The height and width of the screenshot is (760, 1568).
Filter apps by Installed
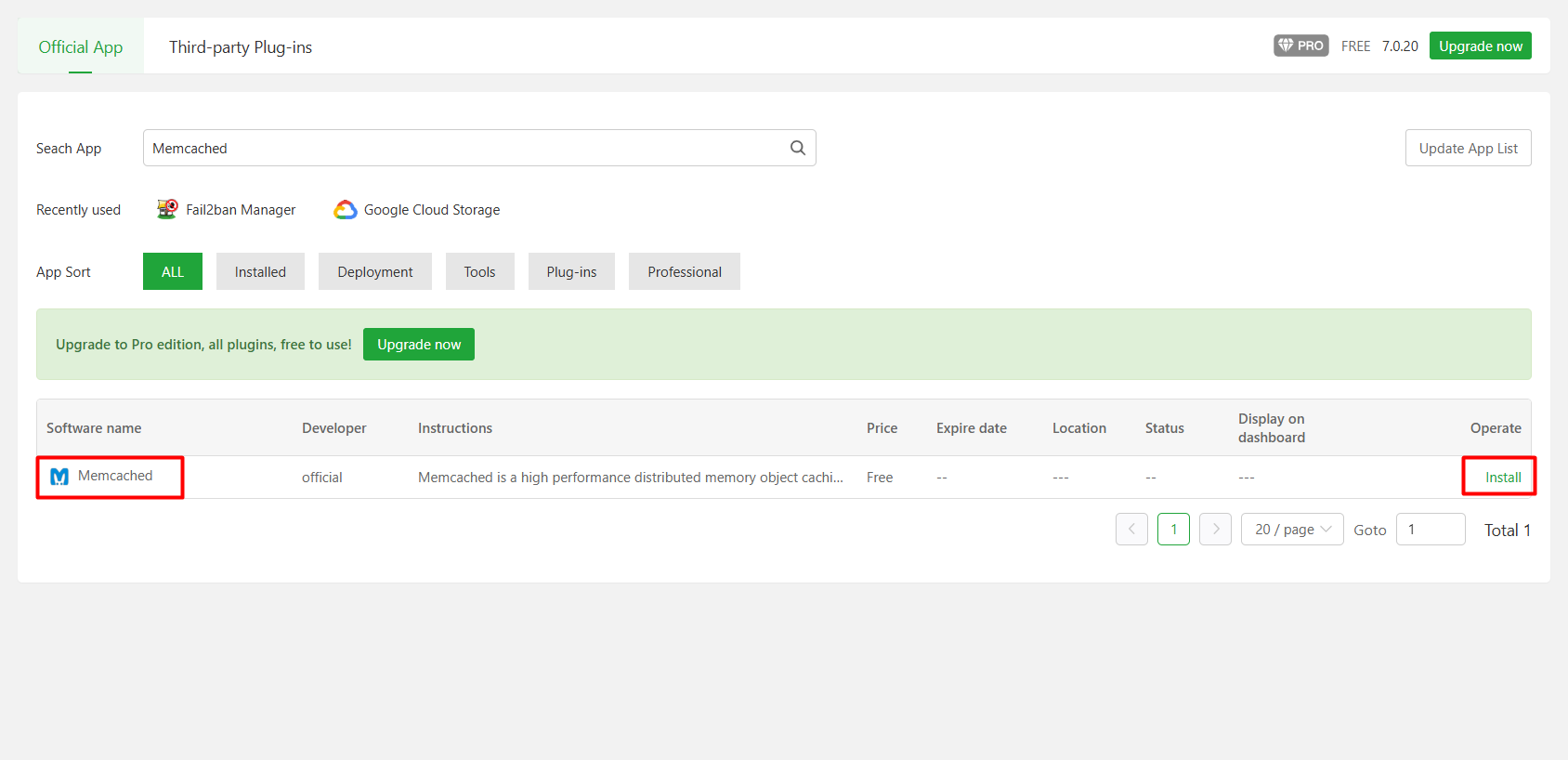tap(260, 271)
